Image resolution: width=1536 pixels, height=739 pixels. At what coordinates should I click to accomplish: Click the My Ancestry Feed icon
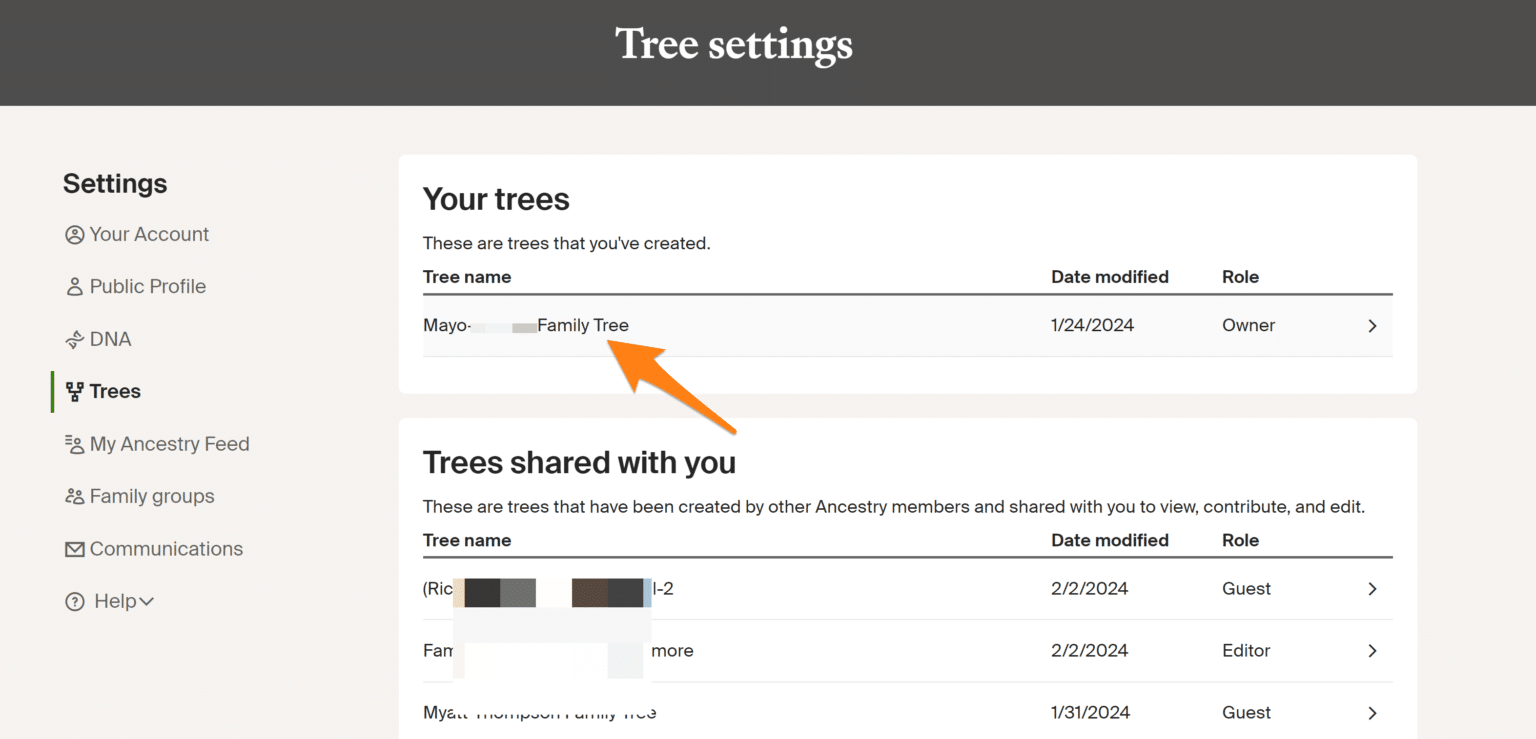[x=74, y=444]
